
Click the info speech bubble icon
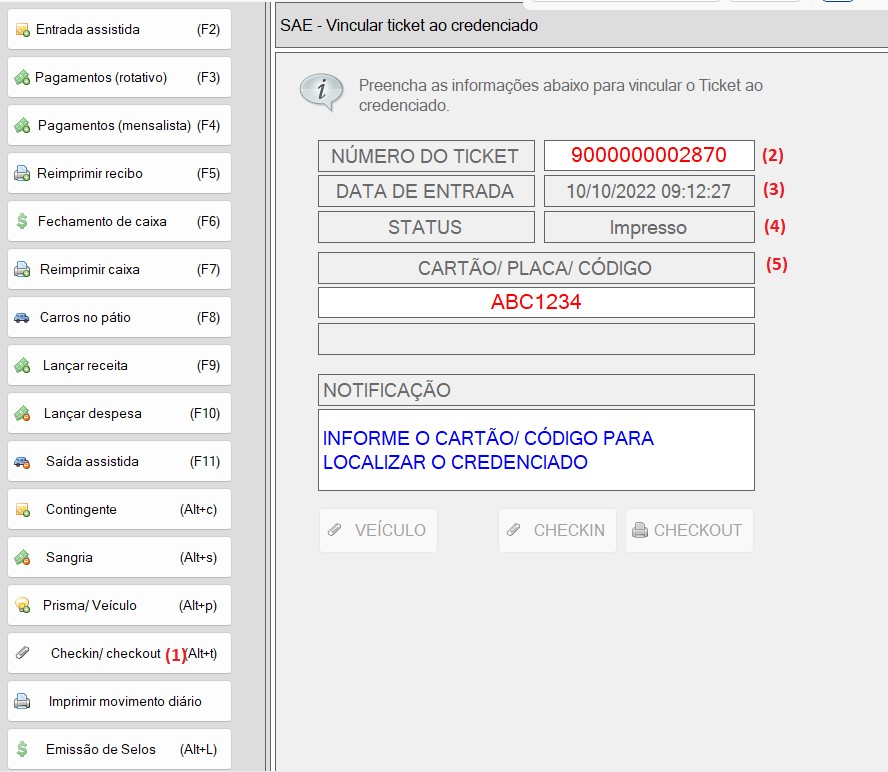(x=321, y=92)
